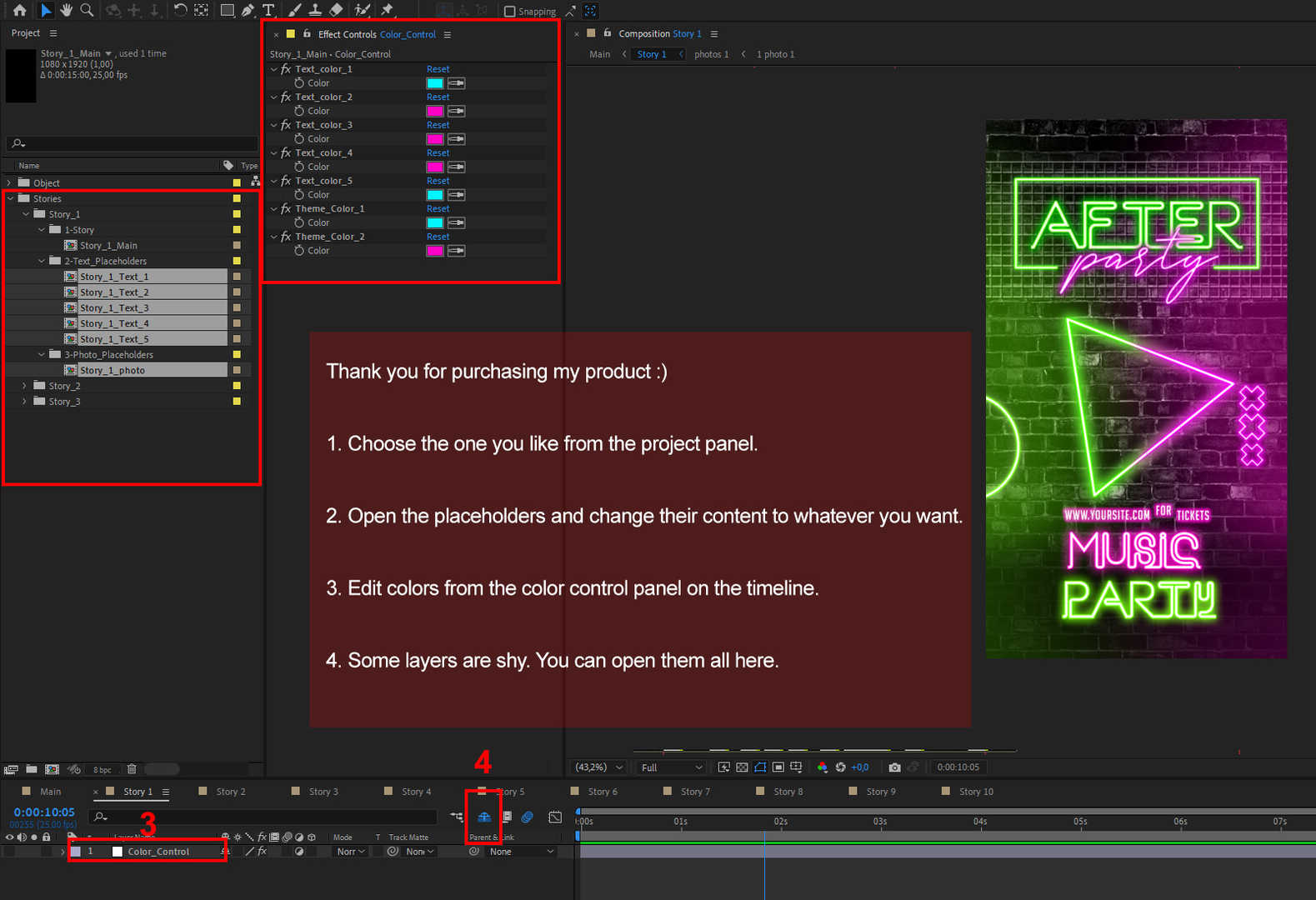Toggle the Motion Blur timeline switch

click(527, 817)
